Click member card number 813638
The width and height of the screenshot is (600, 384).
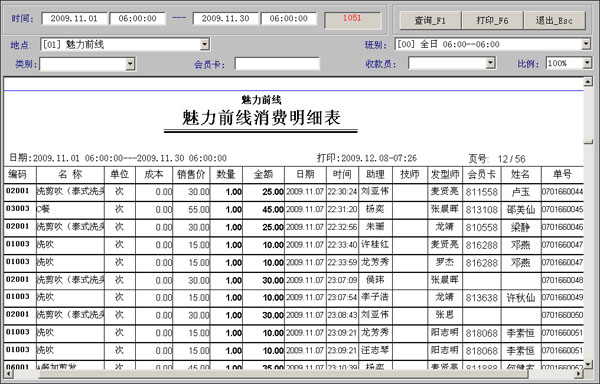click(482, 298)
